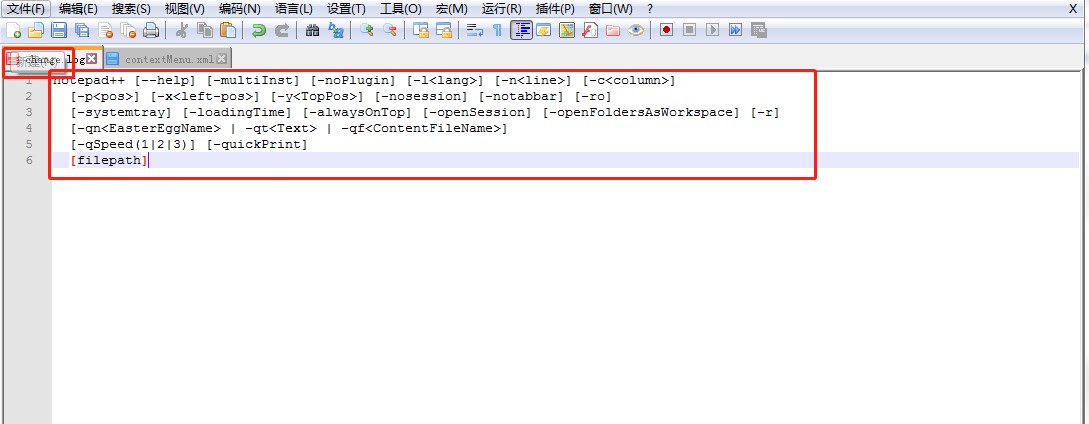The image size is (1089, 424).
Task: Print the document with the printer icon
Action: pyautogui.click(x=151, y=30)
